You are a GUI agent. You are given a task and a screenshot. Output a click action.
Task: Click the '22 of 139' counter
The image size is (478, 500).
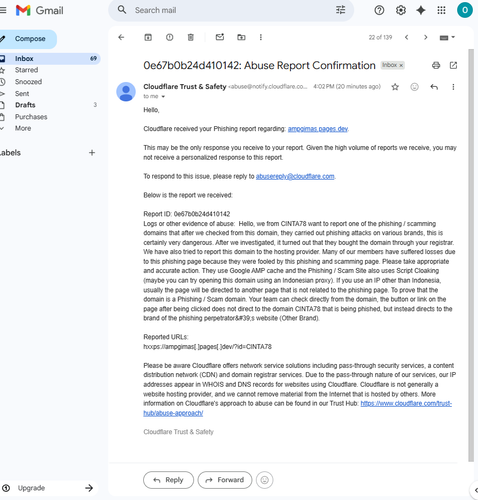[380, 37]
